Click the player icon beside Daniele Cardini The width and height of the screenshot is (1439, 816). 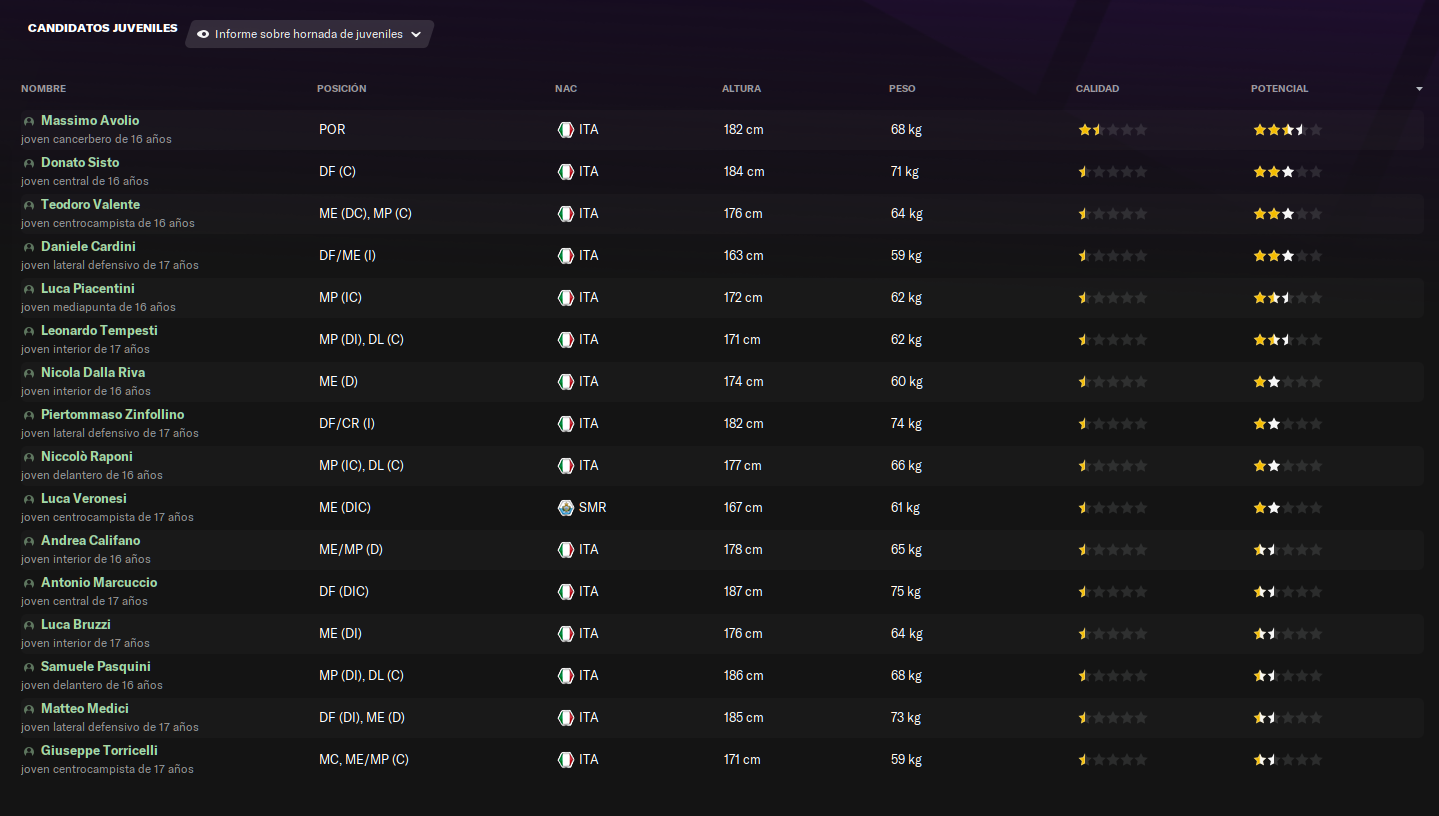point(29,247)
